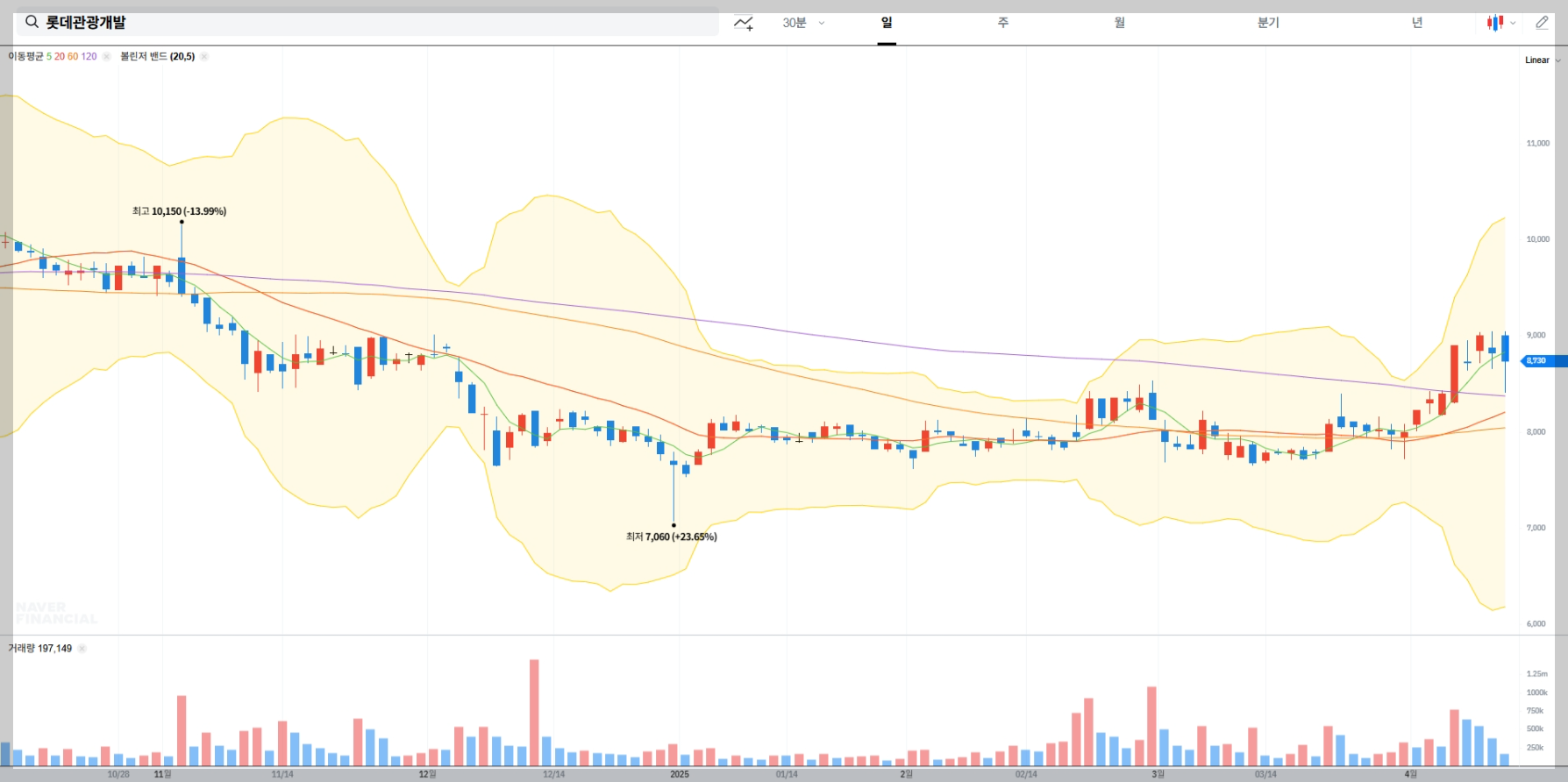1568x782 pixels.
Task: Click the 500k volume axis label
Action: pyautogui.click(x=1535, y=729)
